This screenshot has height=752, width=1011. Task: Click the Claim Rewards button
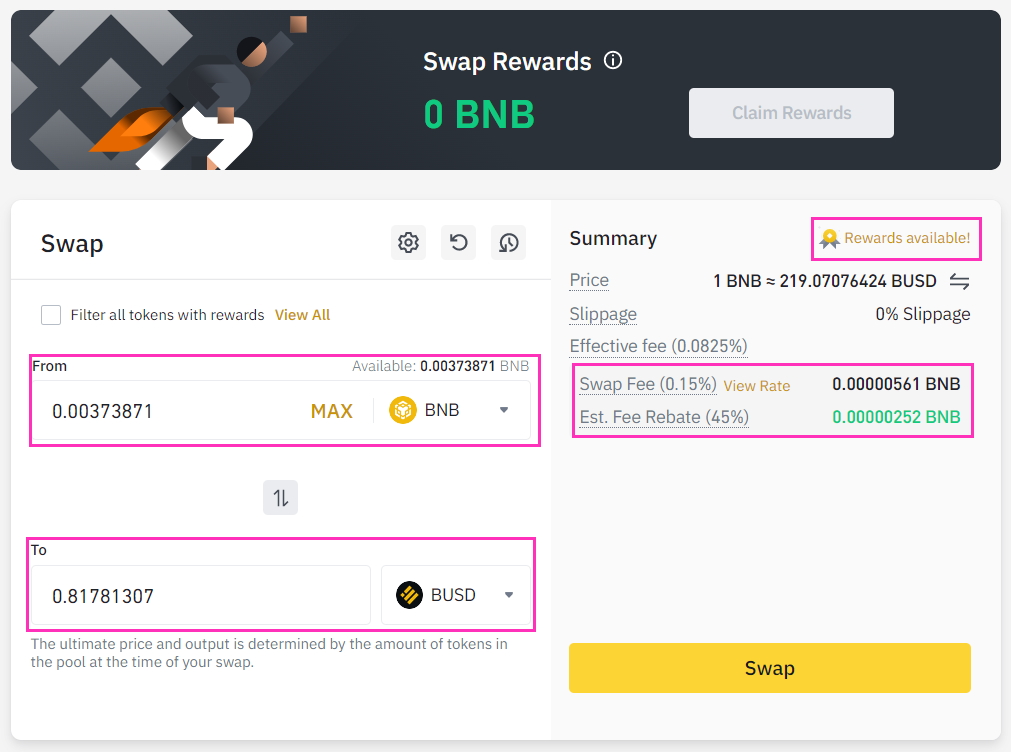(x=790, y=113)
